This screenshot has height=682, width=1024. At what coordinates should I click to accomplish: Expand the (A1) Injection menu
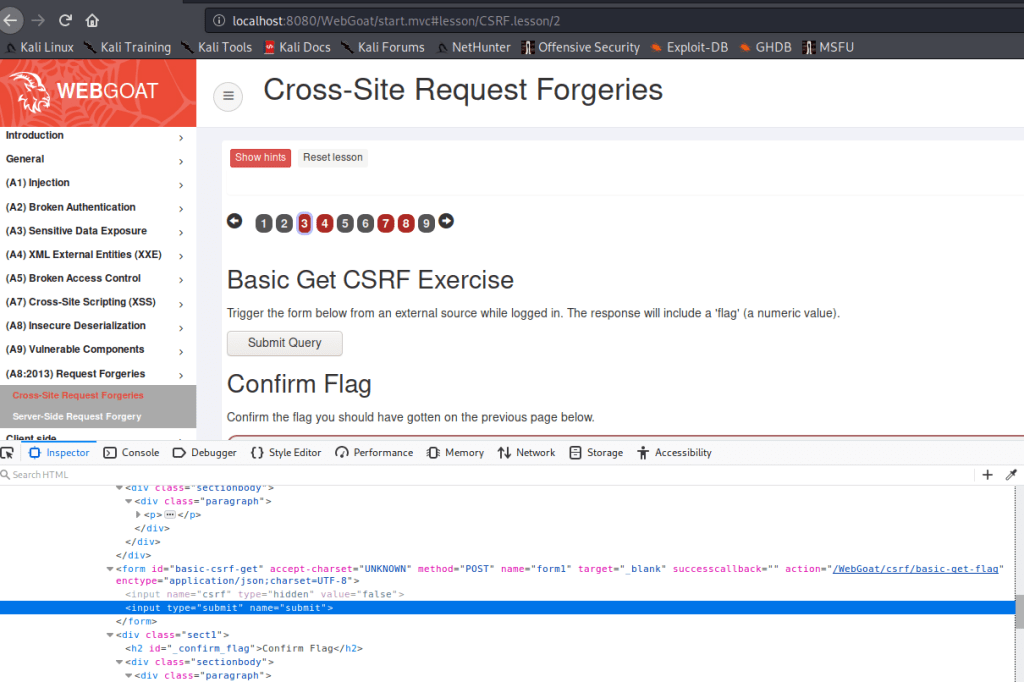tap(181, 184)
